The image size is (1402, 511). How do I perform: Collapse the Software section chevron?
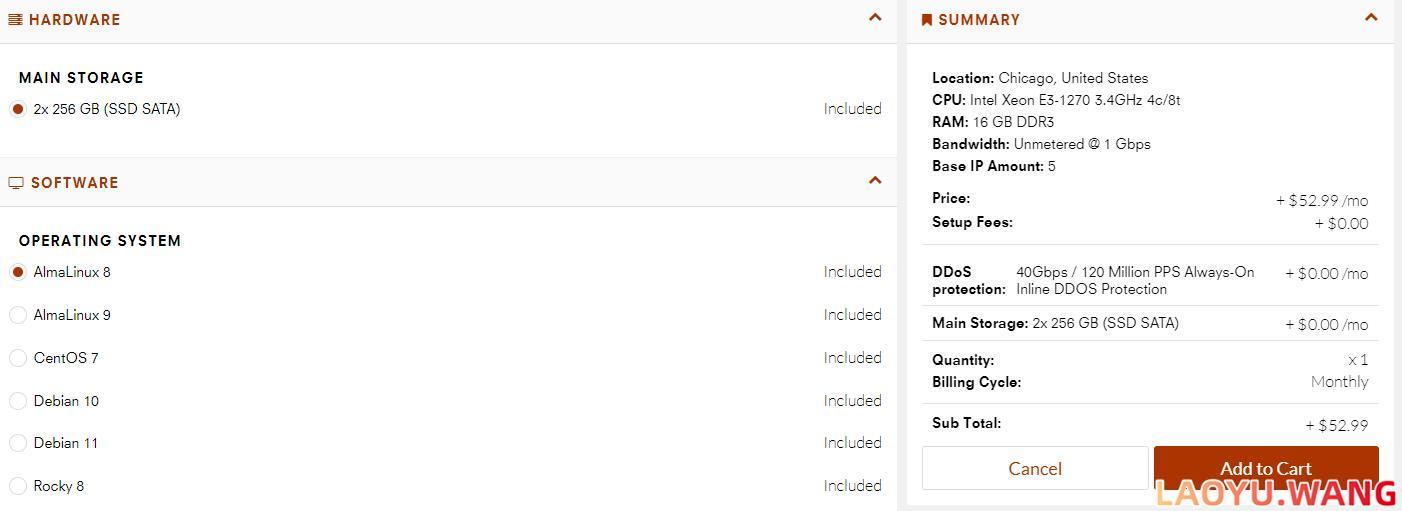pos(875,180)
